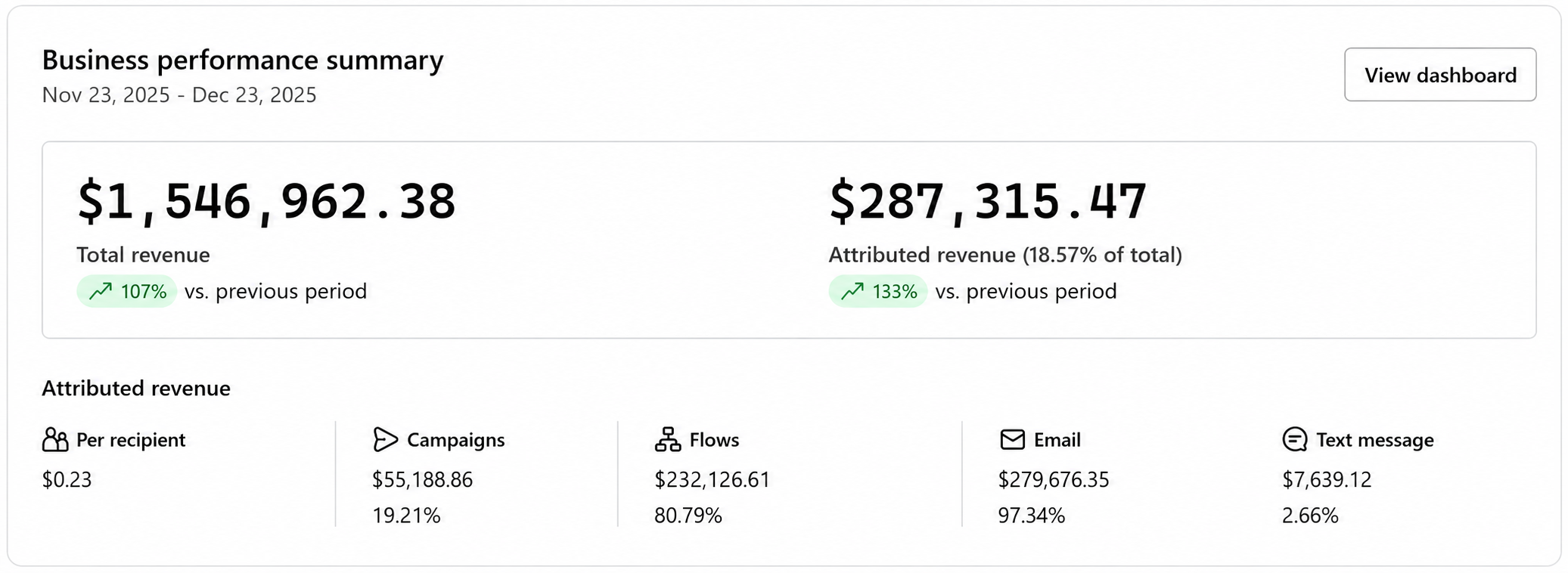Click the Text message label
The image size is (1568, 573).
click(x=1374, y=440)
